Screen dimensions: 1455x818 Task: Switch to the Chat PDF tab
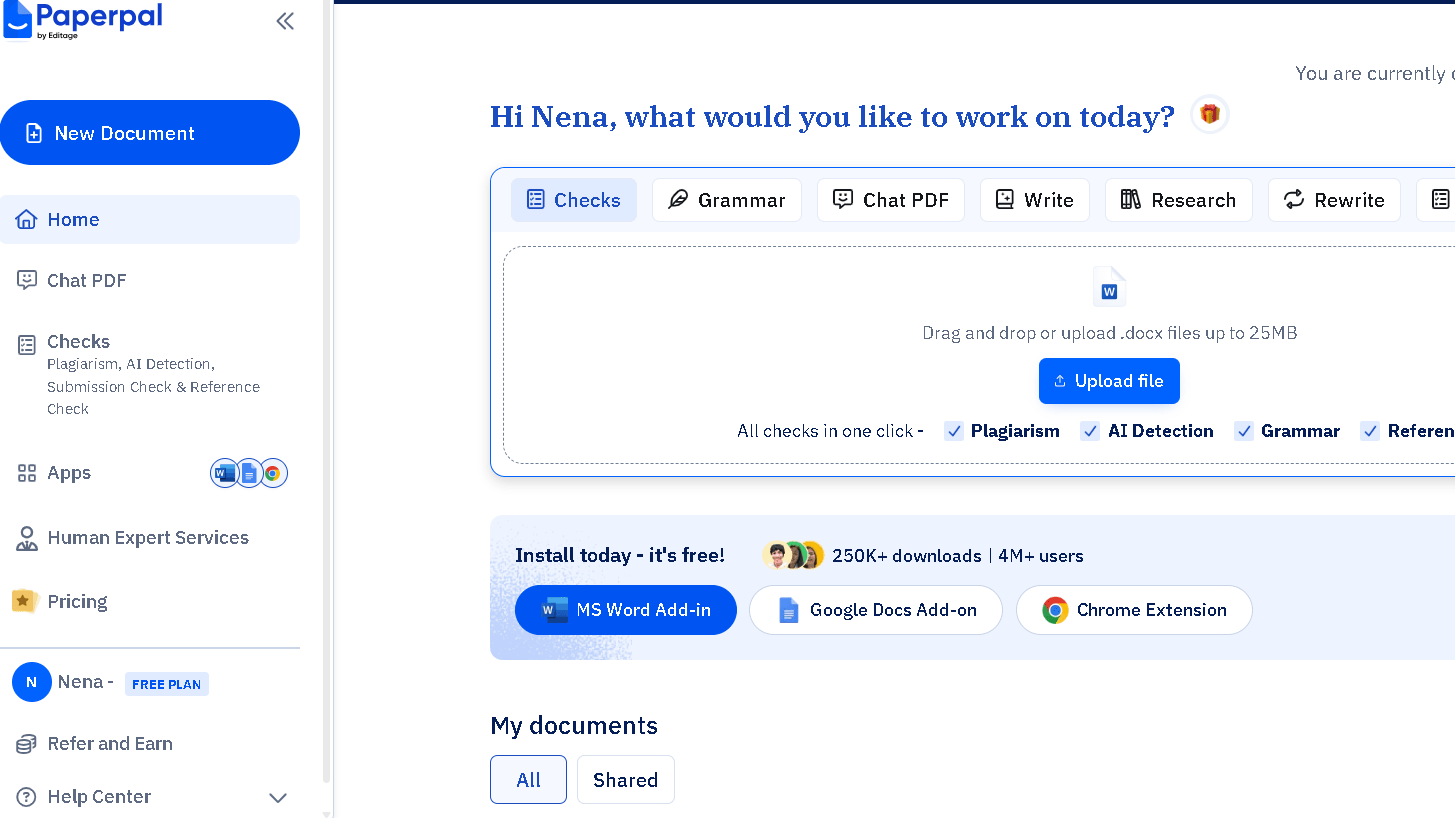tap(891, 200)
